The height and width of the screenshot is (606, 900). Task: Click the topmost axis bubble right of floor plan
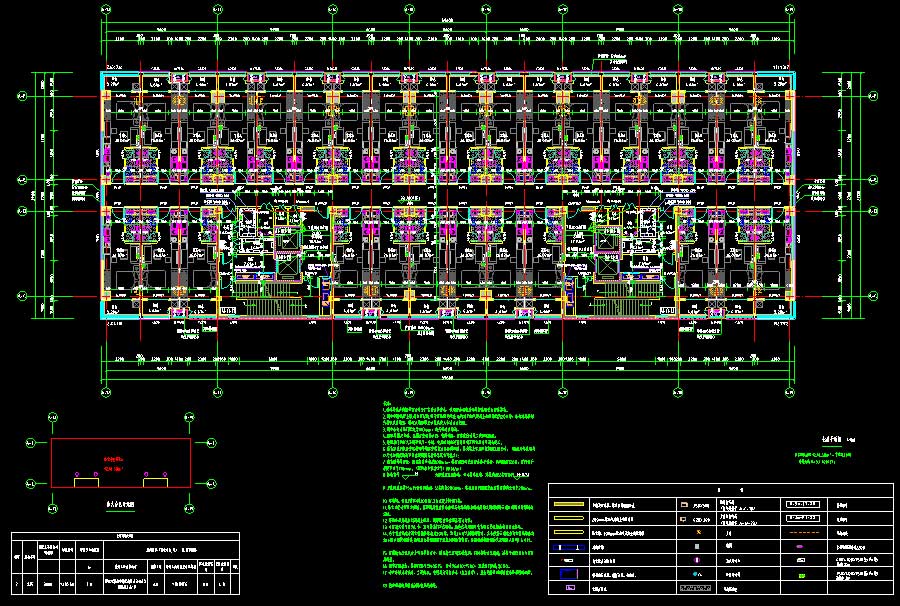point(873,96)
